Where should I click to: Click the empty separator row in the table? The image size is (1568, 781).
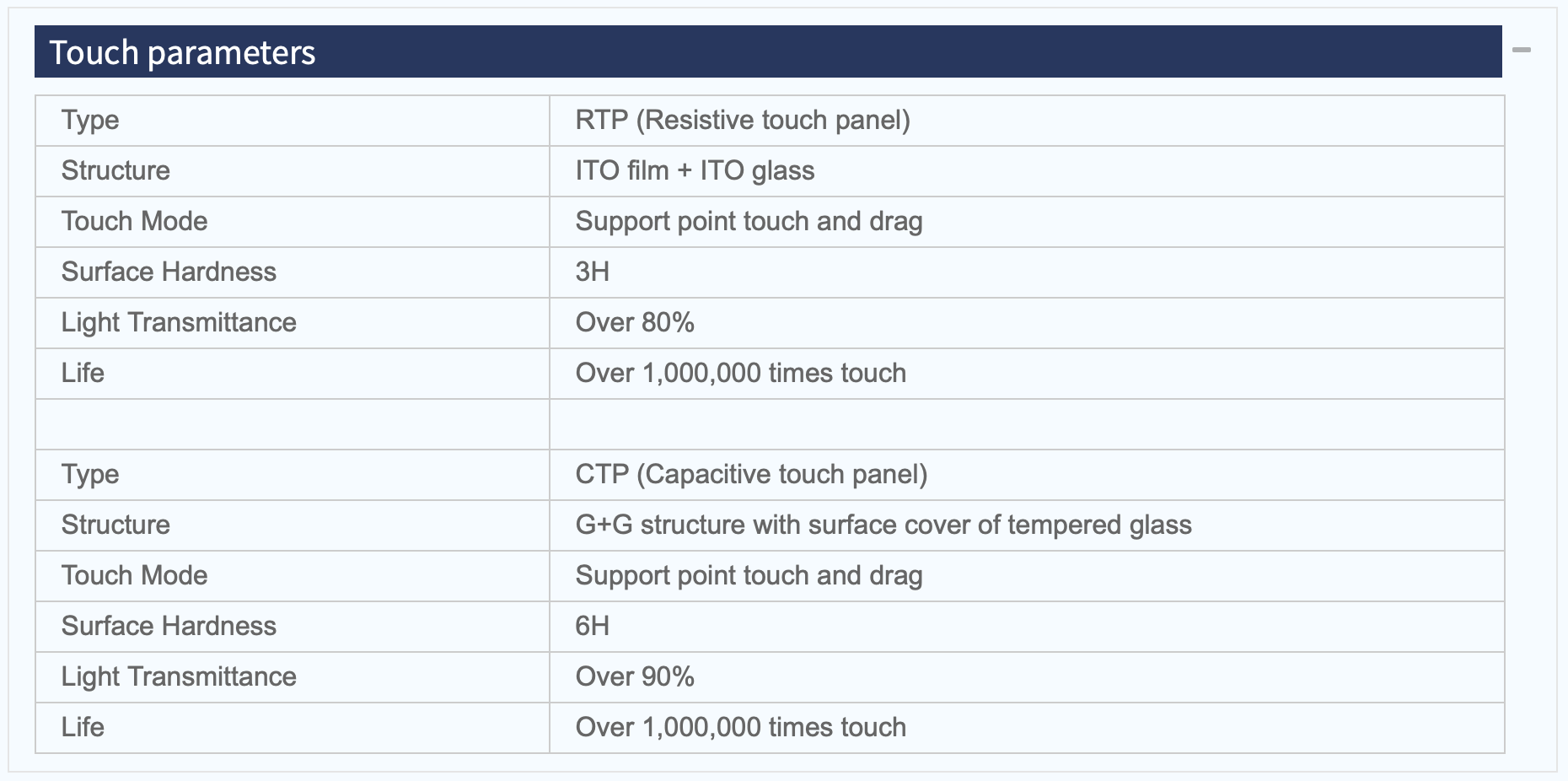pyautogui.click(x=770, y=424)
